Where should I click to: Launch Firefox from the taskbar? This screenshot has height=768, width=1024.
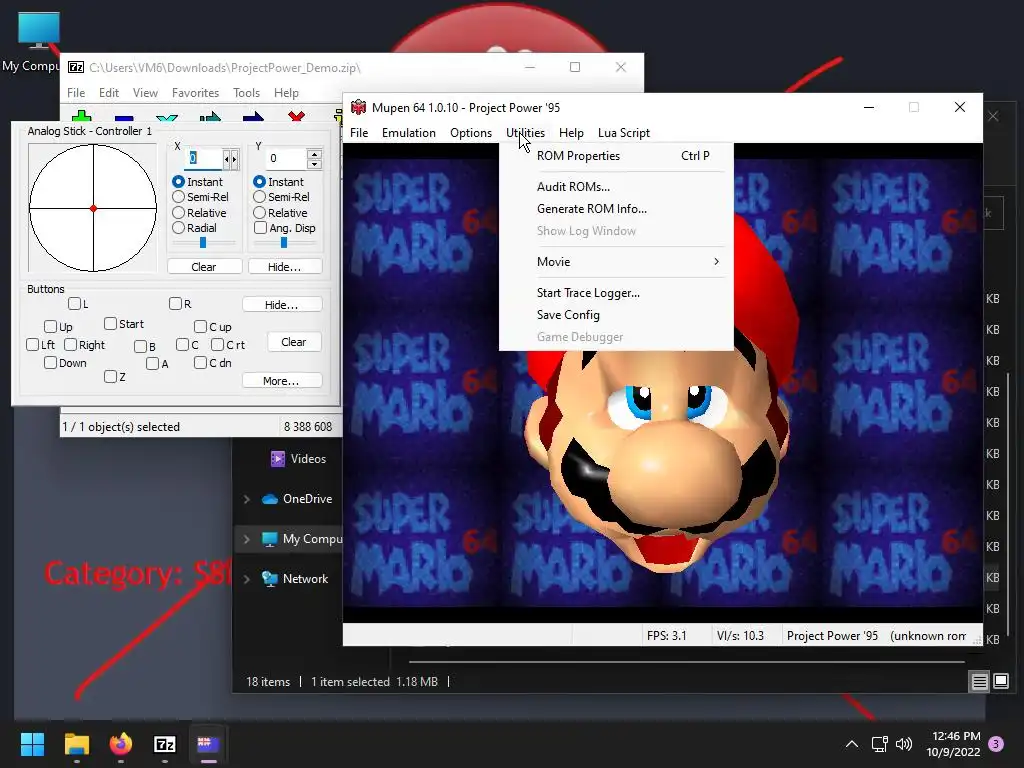click(121, 744)
